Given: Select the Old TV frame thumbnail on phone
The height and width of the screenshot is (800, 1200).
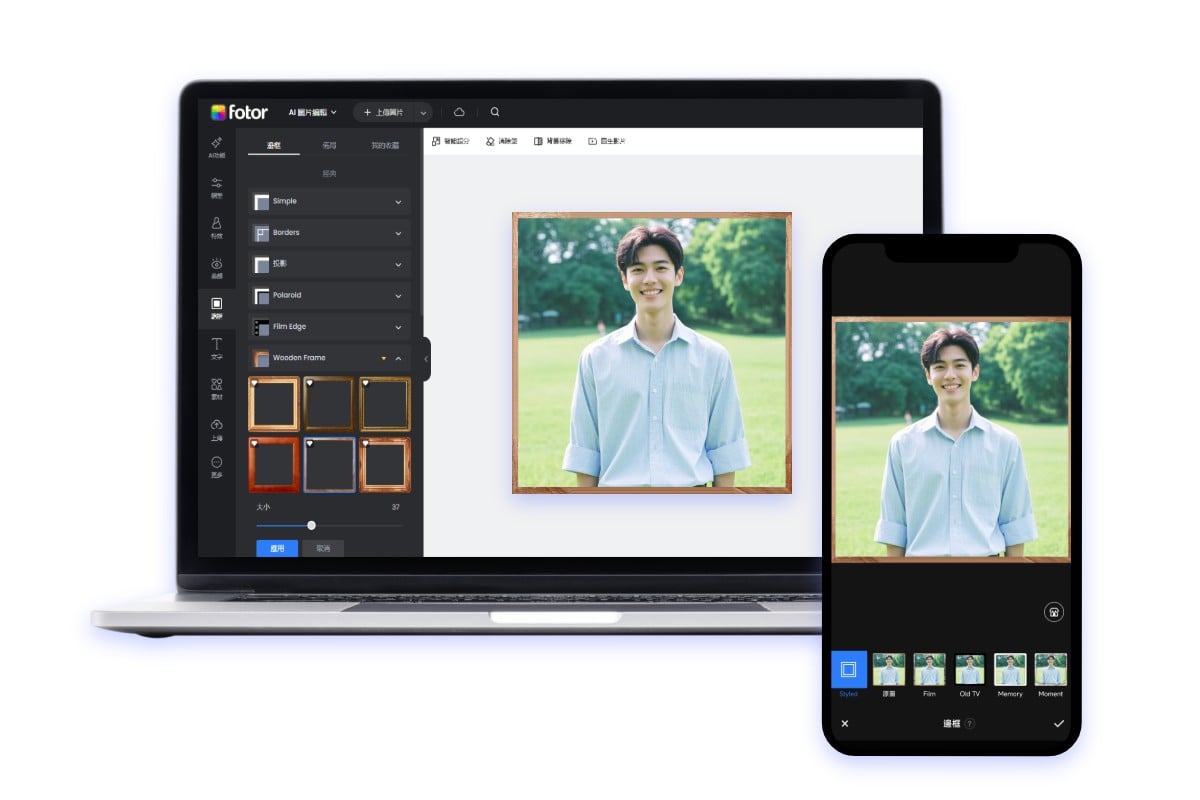Looking at the screenshot, I should (969, 670).
